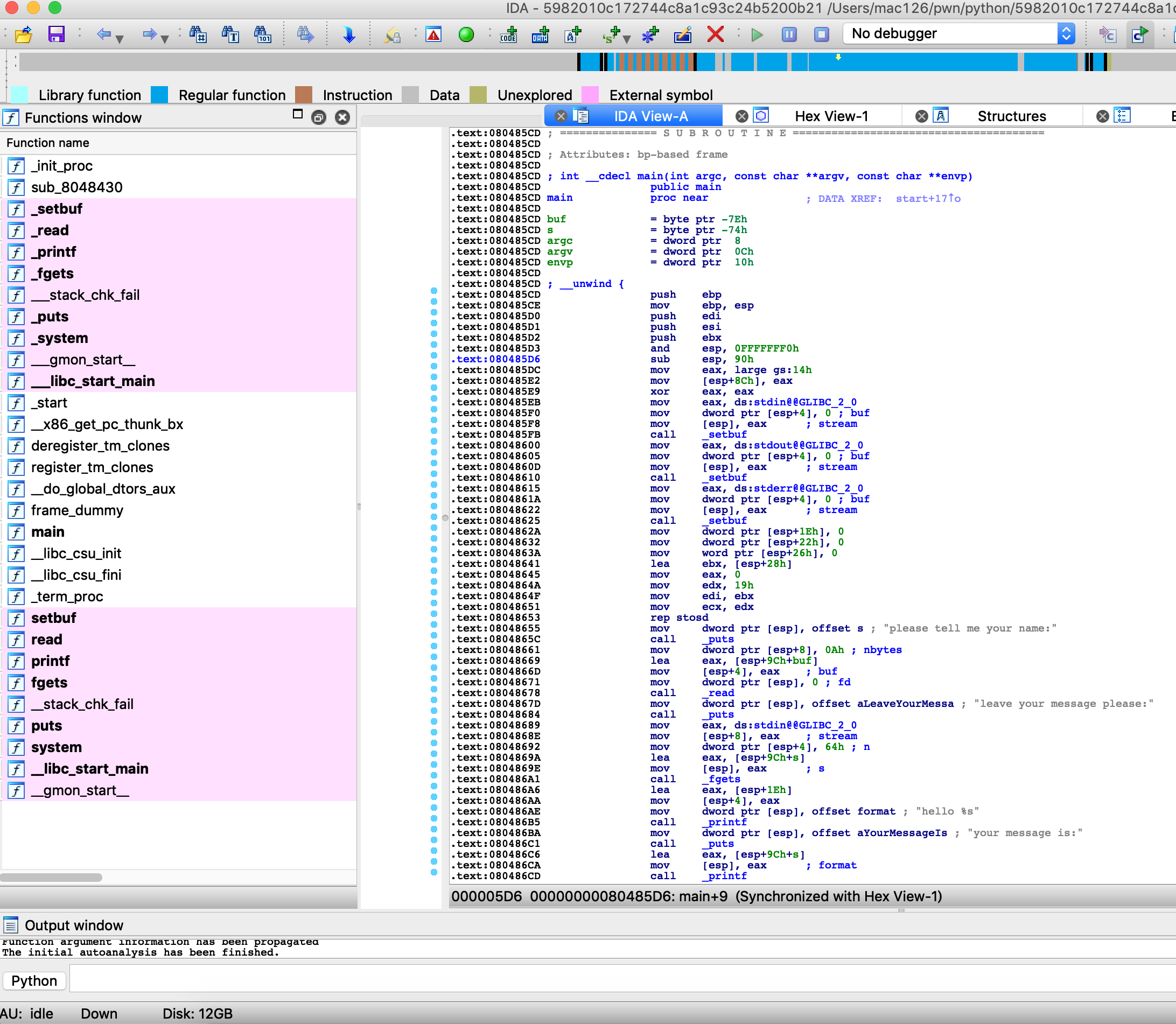Select main in the functions list

(x=48, y=532)
